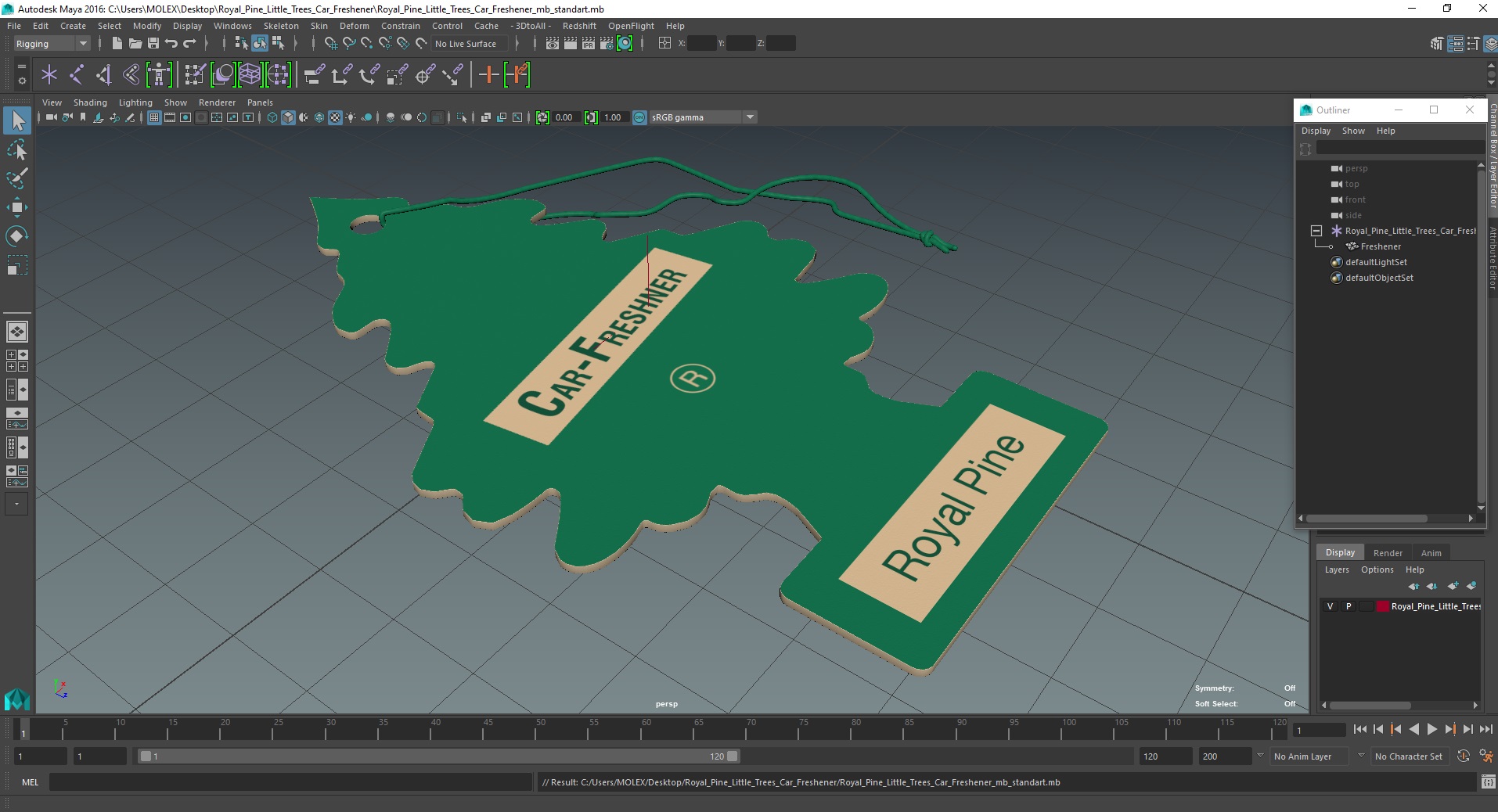Create a new scene with the New icon
This screenshot has height=812, width=1498.
pyautogui.click(x=117, y=44)
